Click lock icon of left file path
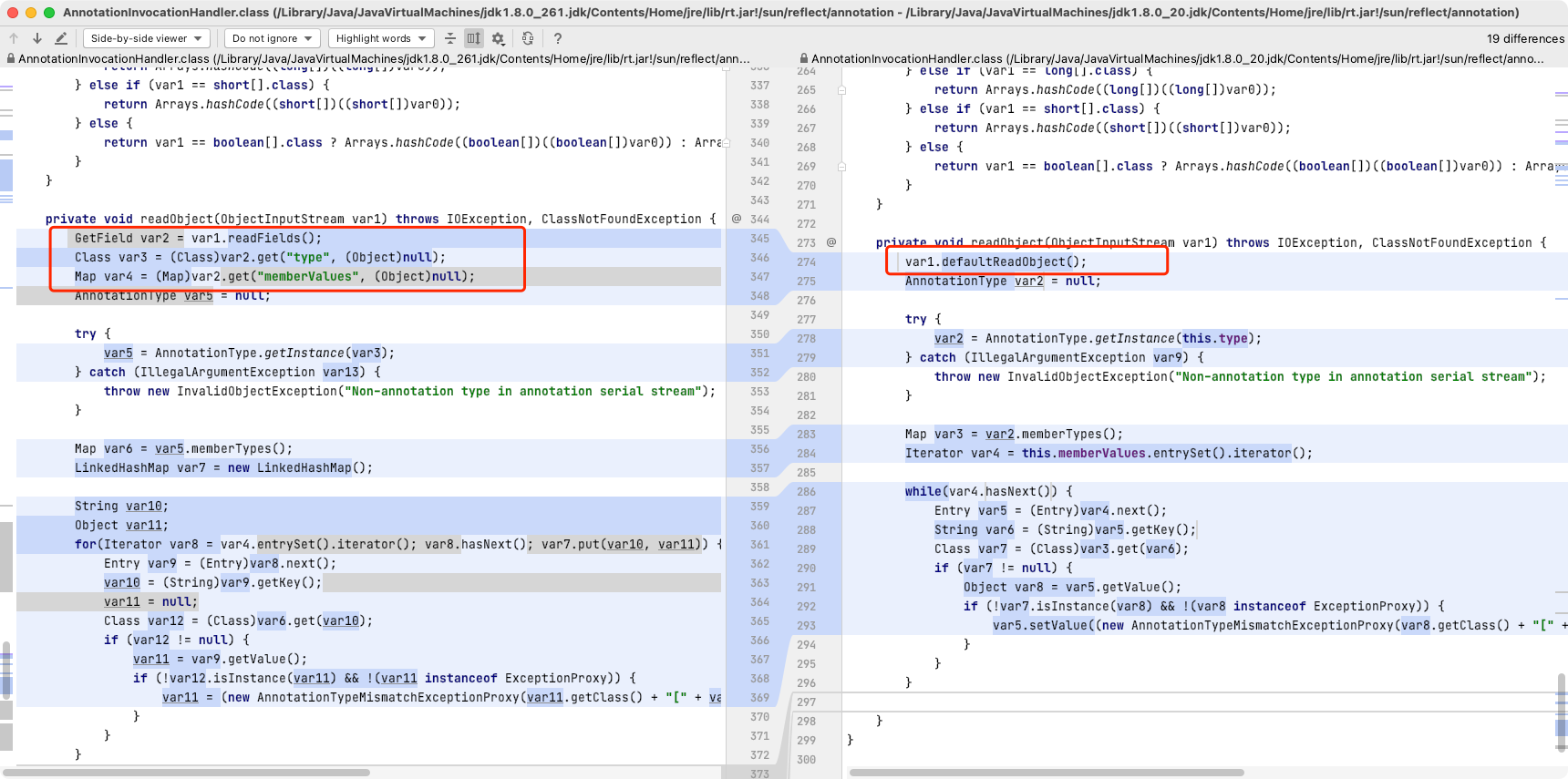Viewport: 1568px width, 779px height. [x=11, y=58]
